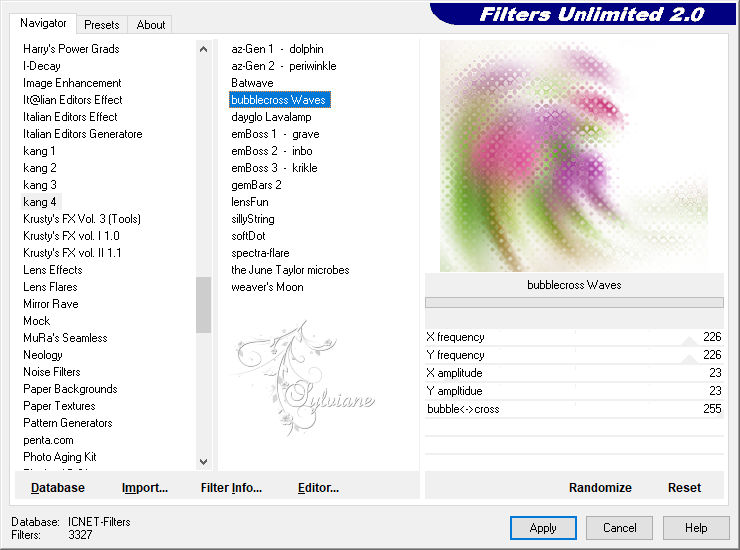The height and width of the screenshot is (550, 740).
Task: Select the I-Decay category
Action: (42, 66)
